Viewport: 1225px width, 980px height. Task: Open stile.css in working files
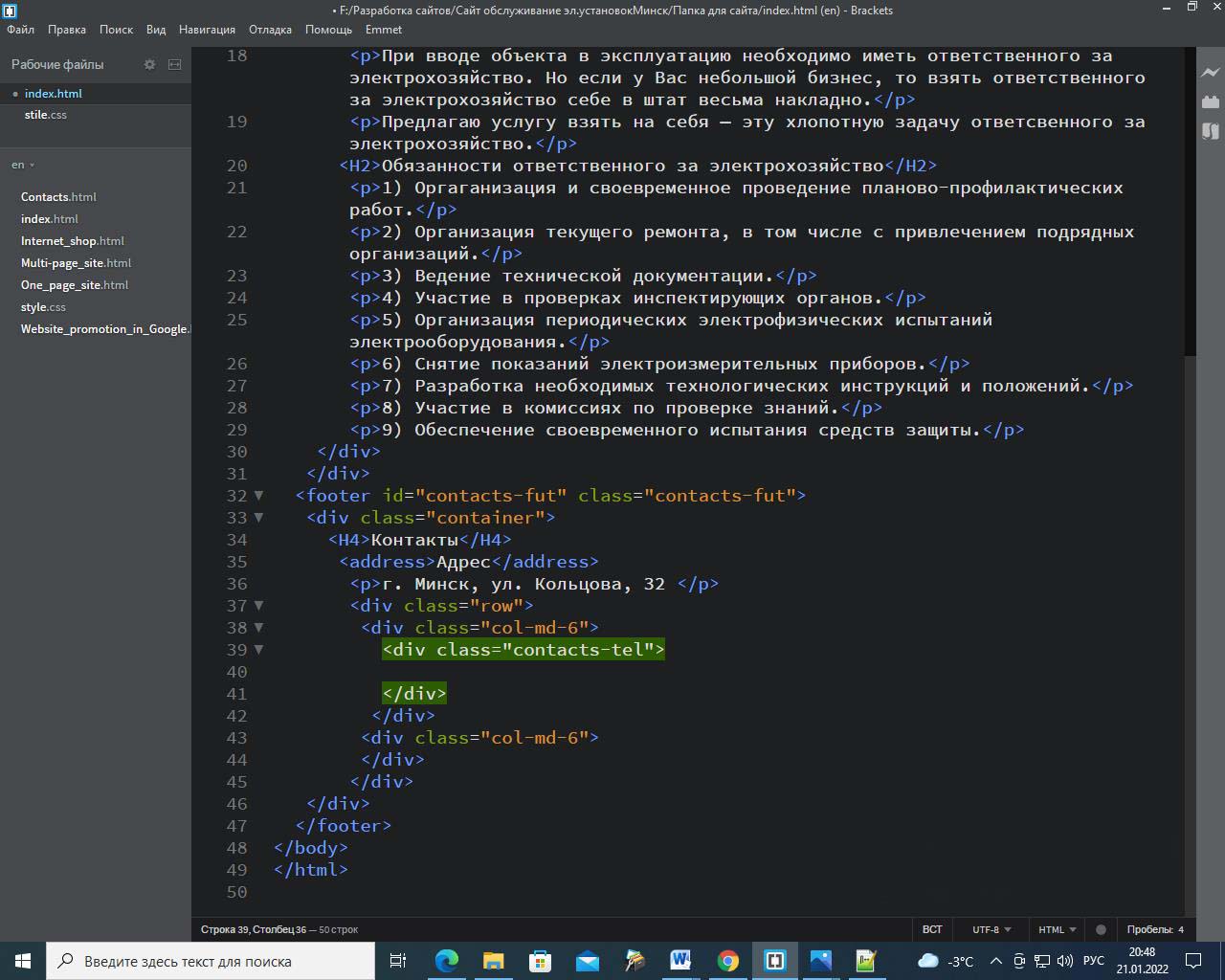(46, 115)
